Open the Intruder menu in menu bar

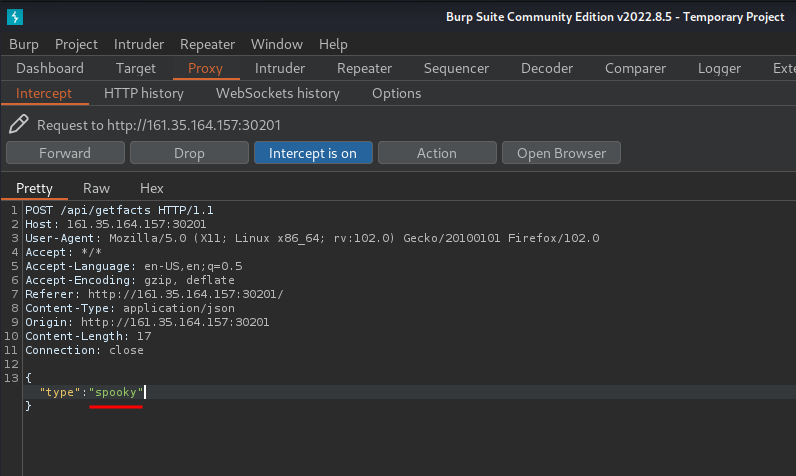coord(139,45)
